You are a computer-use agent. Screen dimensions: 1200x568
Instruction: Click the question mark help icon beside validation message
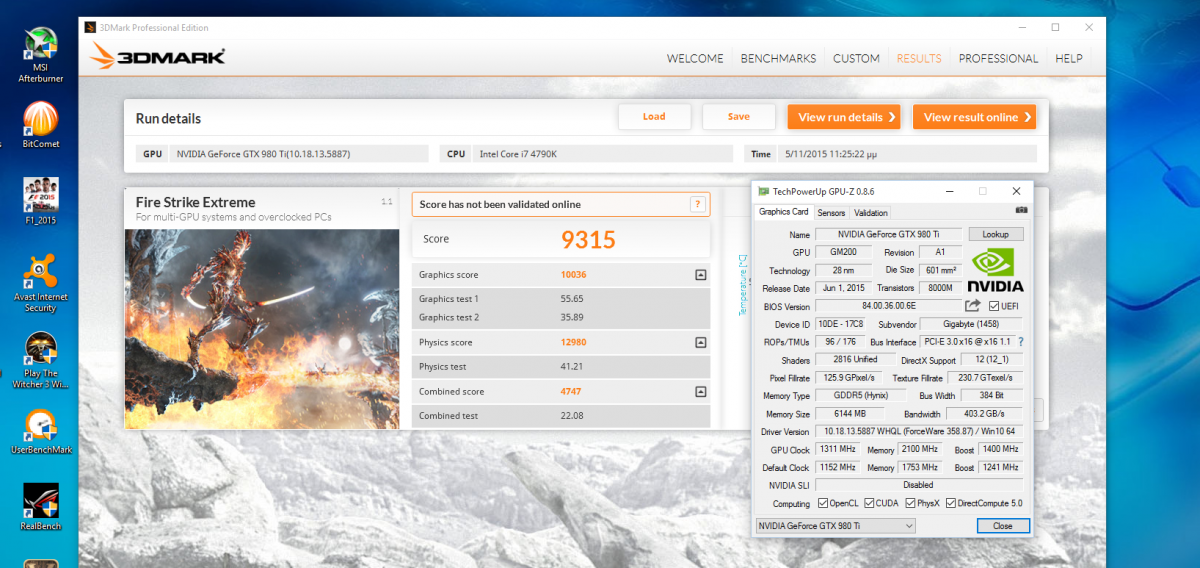[697, 204]
